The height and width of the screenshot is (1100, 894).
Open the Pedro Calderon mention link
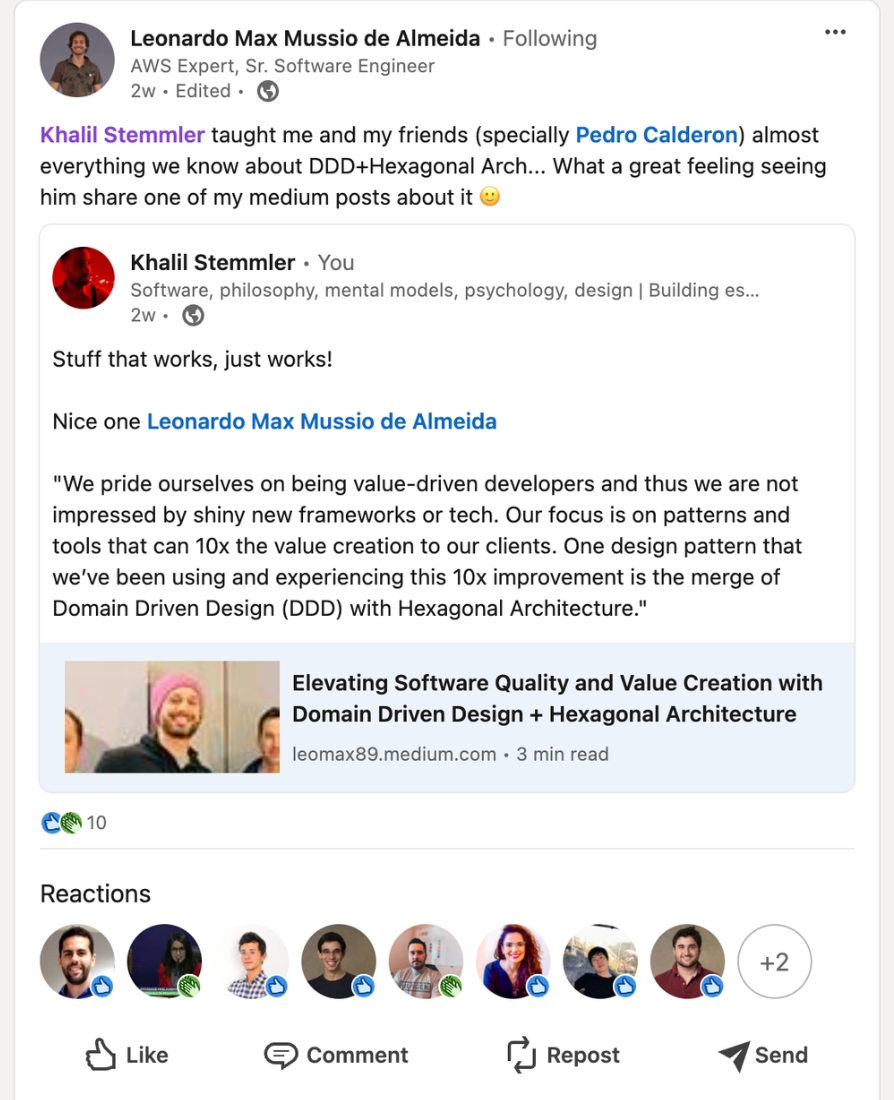point(657,135)
